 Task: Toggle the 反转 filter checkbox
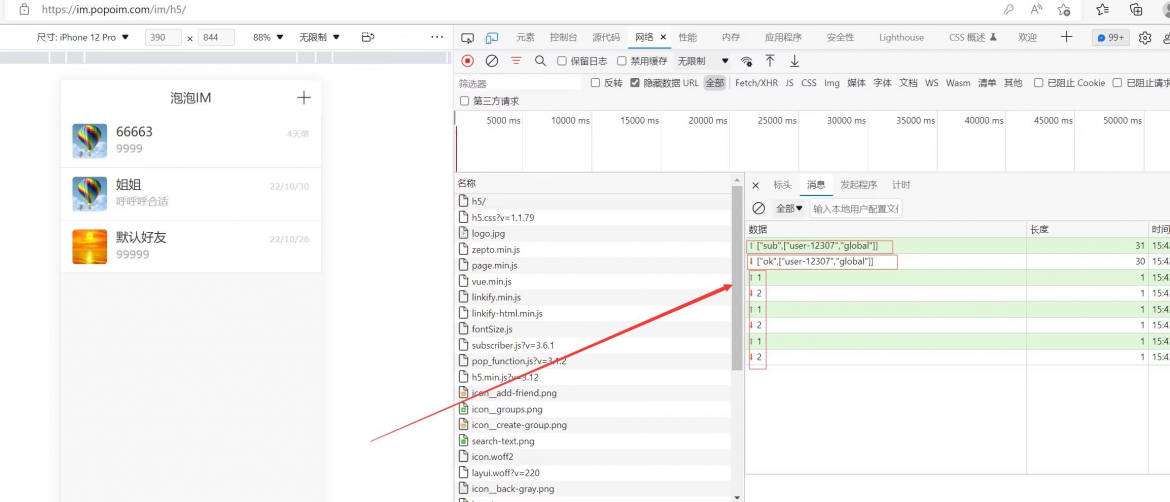tap(595, 83)
